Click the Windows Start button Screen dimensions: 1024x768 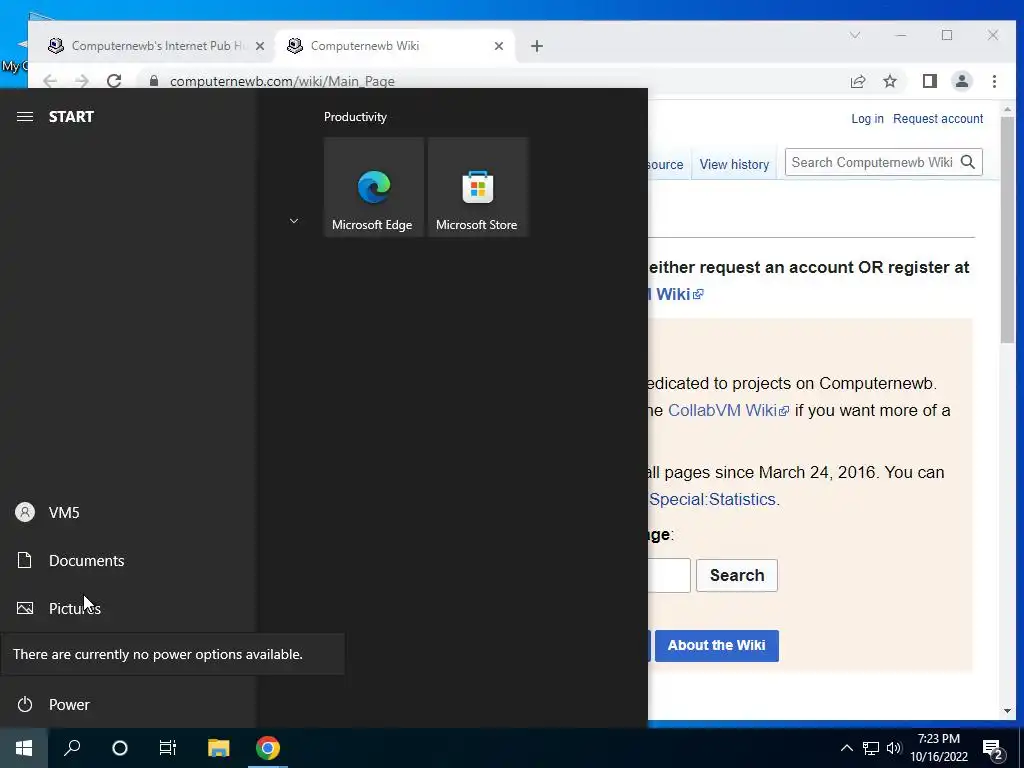24,748
